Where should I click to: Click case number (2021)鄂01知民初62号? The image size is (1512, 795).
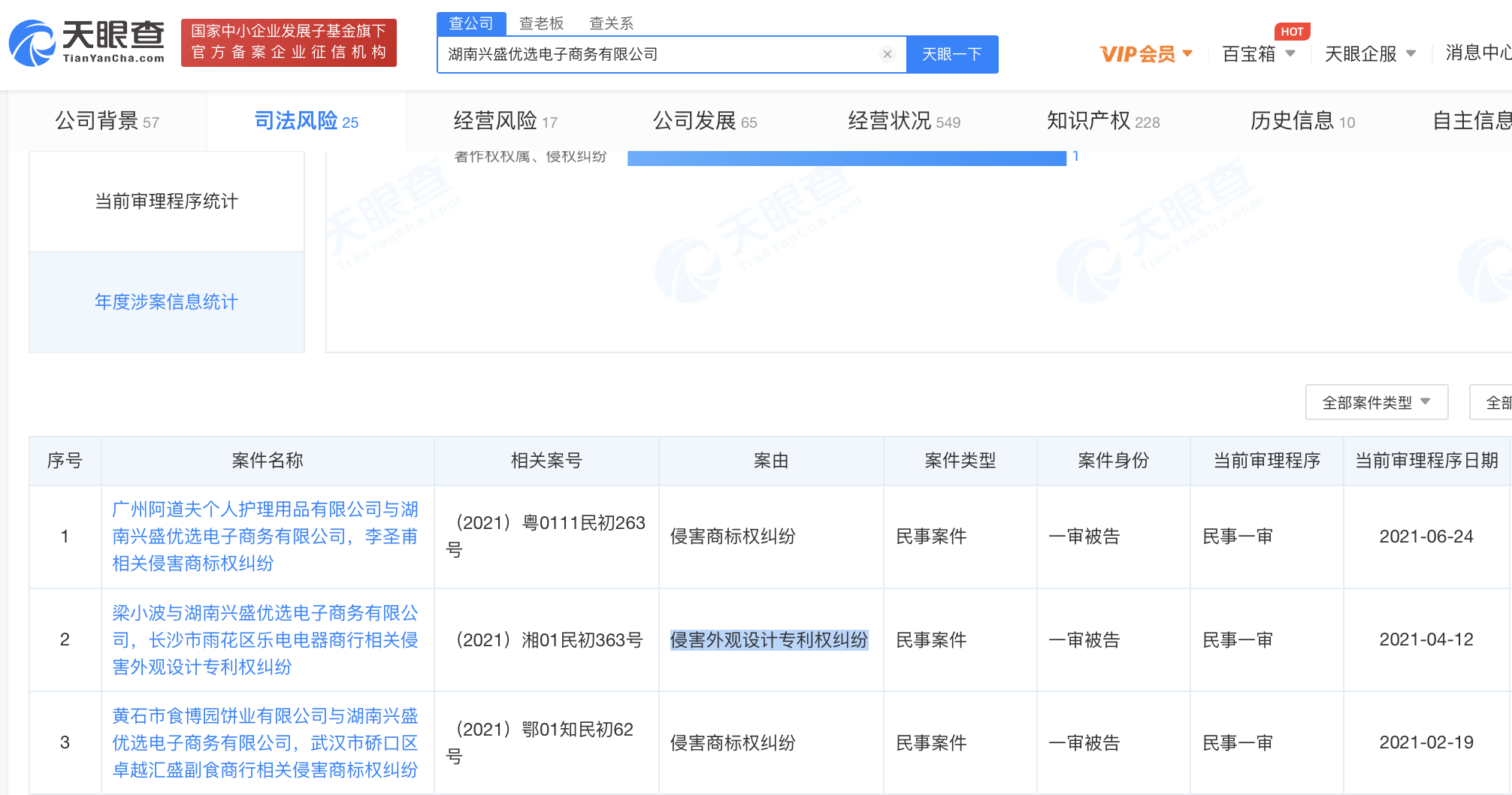[x=541, y=742]
